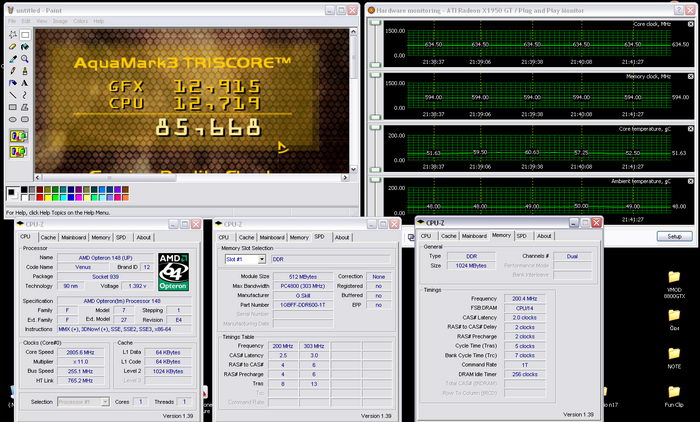Viewport: 700px width, 422px height.
Task: Select the Rectangle shape tool
Action: (x=12, y=107)
